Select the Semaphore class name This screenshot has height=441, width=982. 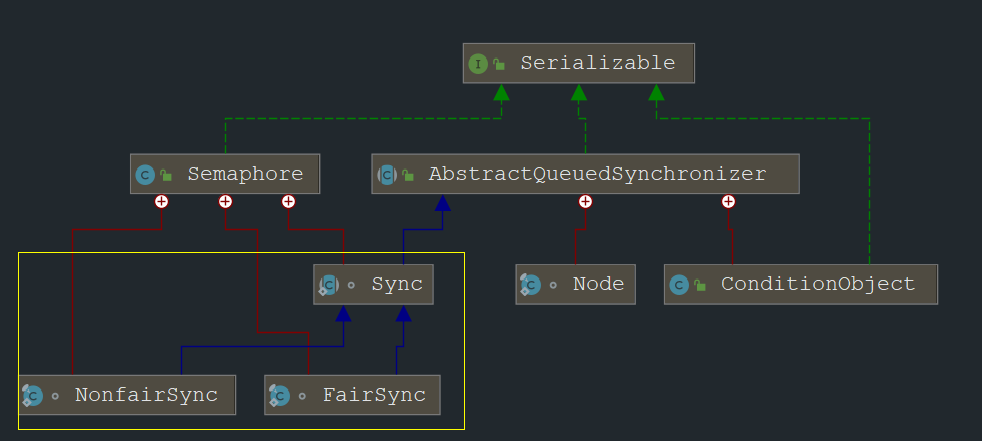pos(245,174)
